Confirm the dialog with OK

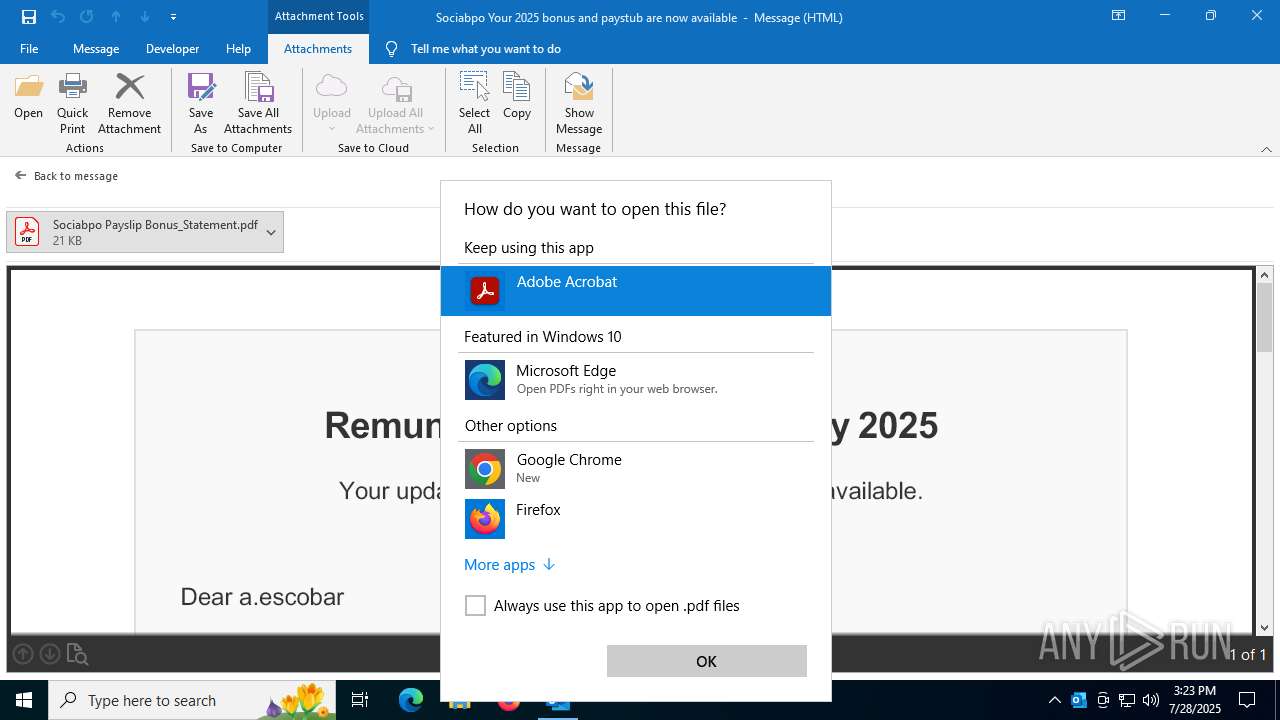point(706,661)
